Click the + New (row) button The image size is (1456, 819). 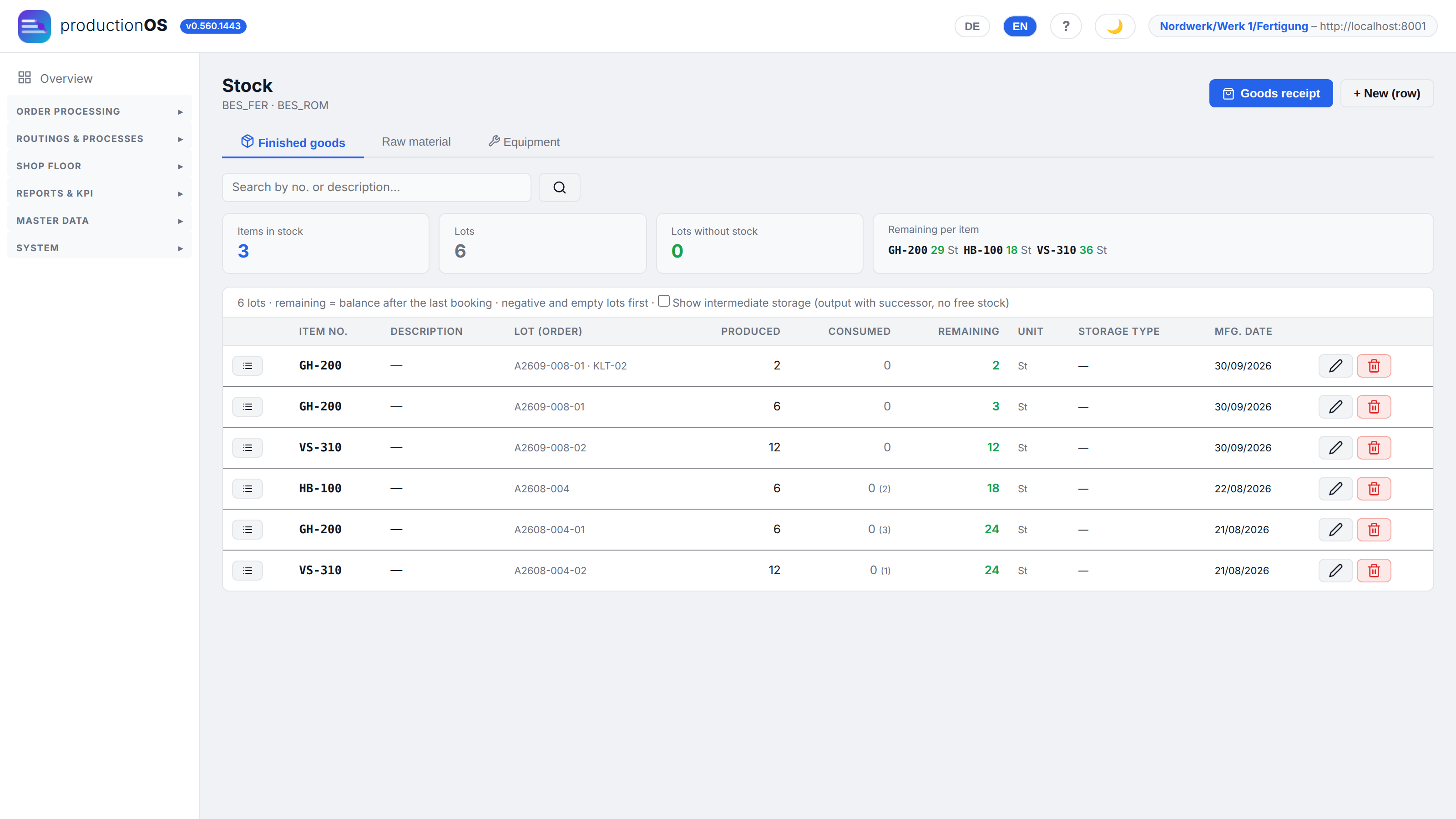click(1386, 93)
